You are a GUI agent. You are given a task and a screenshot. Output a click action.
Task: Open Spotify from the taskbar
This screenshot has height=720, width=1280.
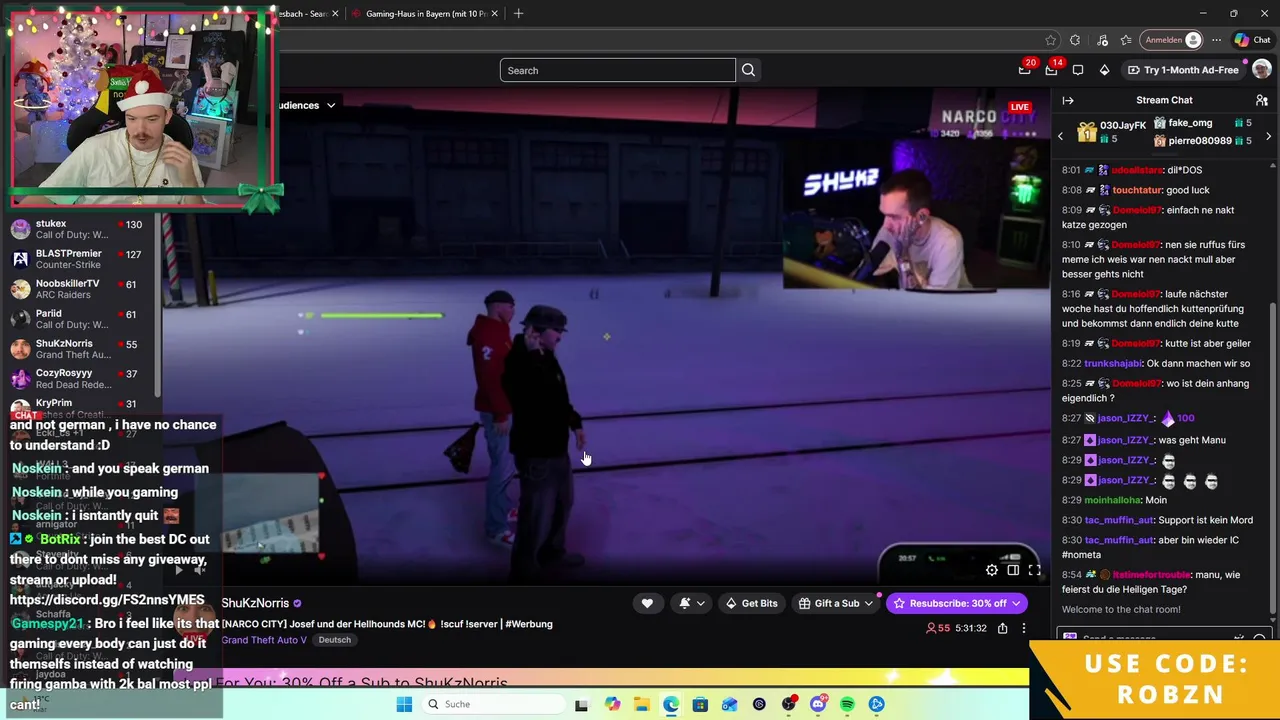tap(847, 704)
